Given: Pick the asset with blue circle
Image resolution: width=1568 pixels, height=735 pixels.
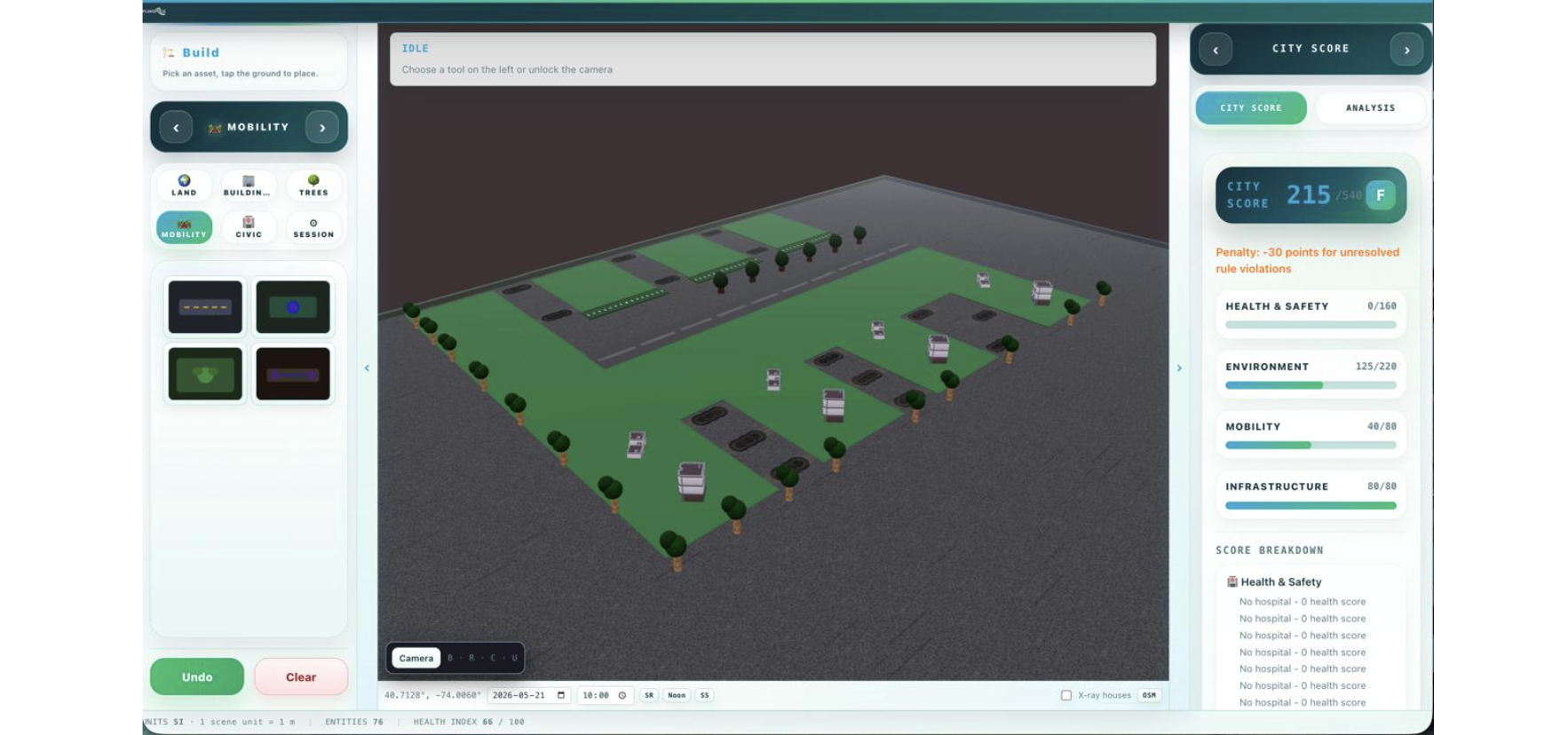Looking at the screenshot, I should pyautogui.click(x=293, y=307).
